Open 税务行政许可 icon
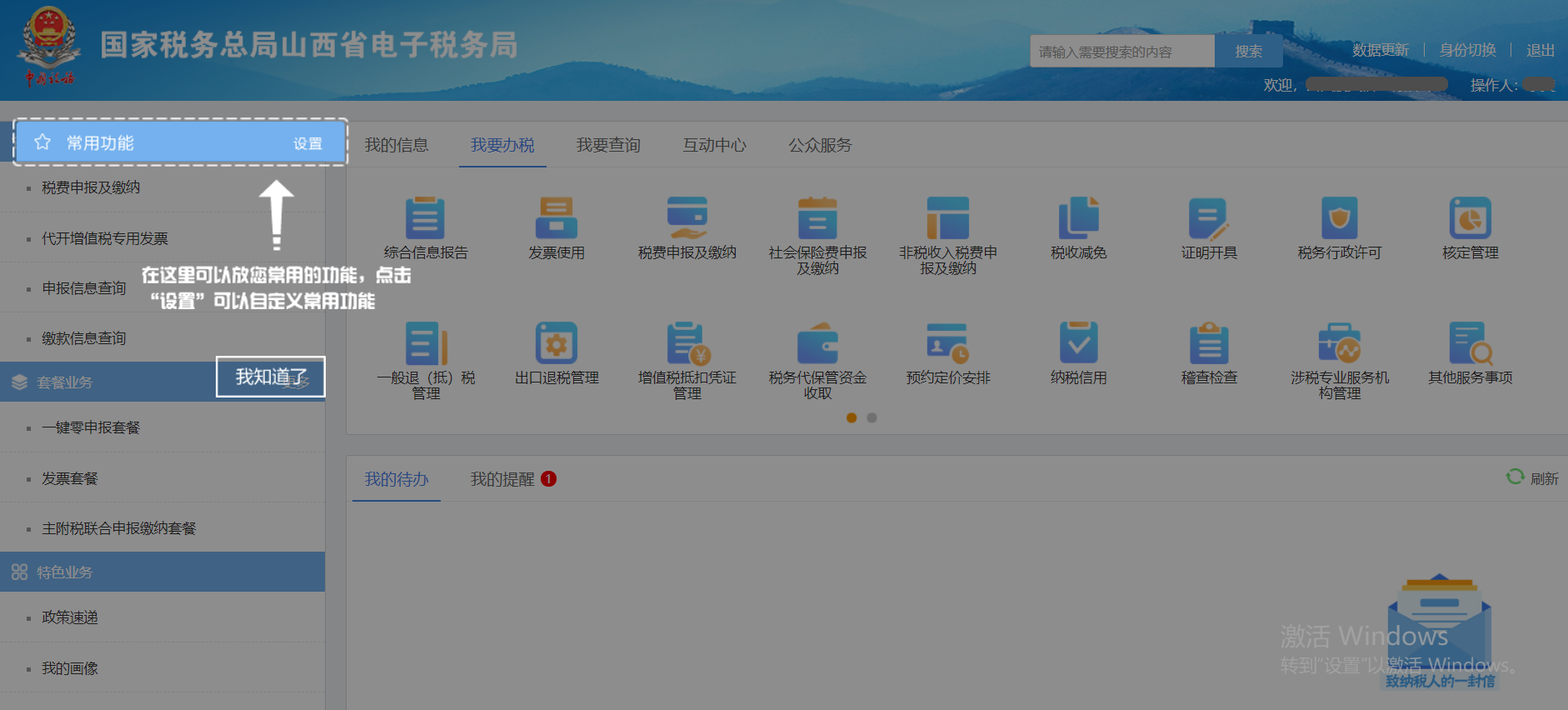1568x710 pixels. coord(1340,219)
